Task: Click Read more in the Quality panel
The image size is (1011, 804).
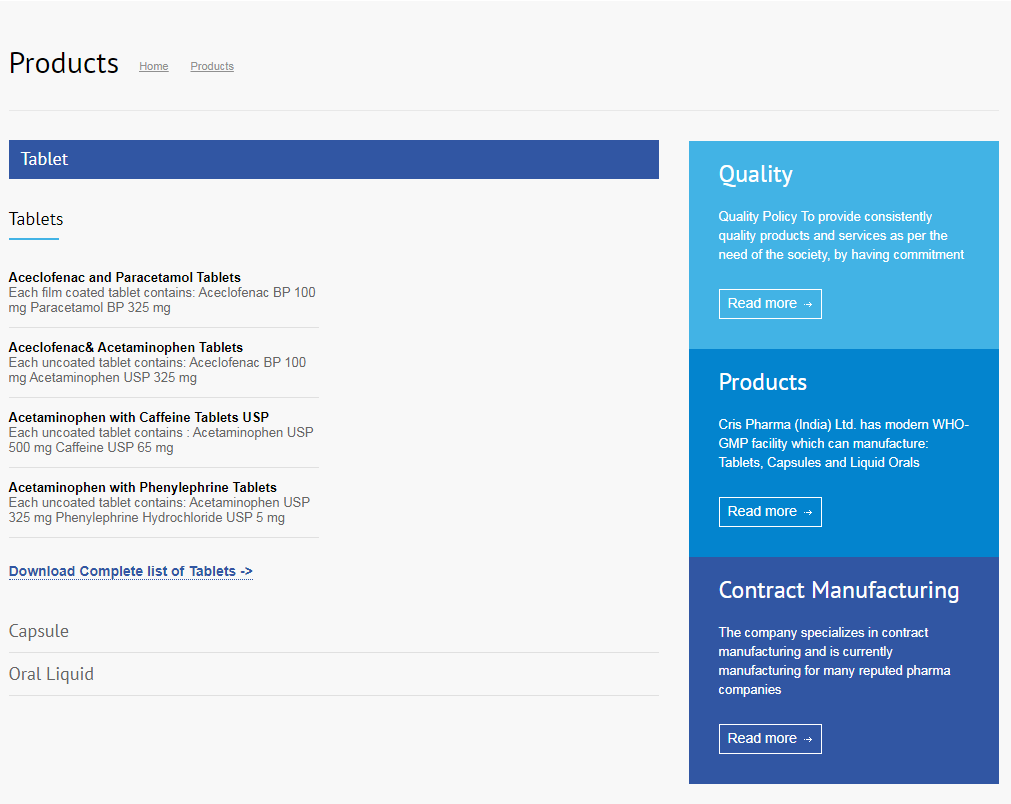Action: pos(769,303)
